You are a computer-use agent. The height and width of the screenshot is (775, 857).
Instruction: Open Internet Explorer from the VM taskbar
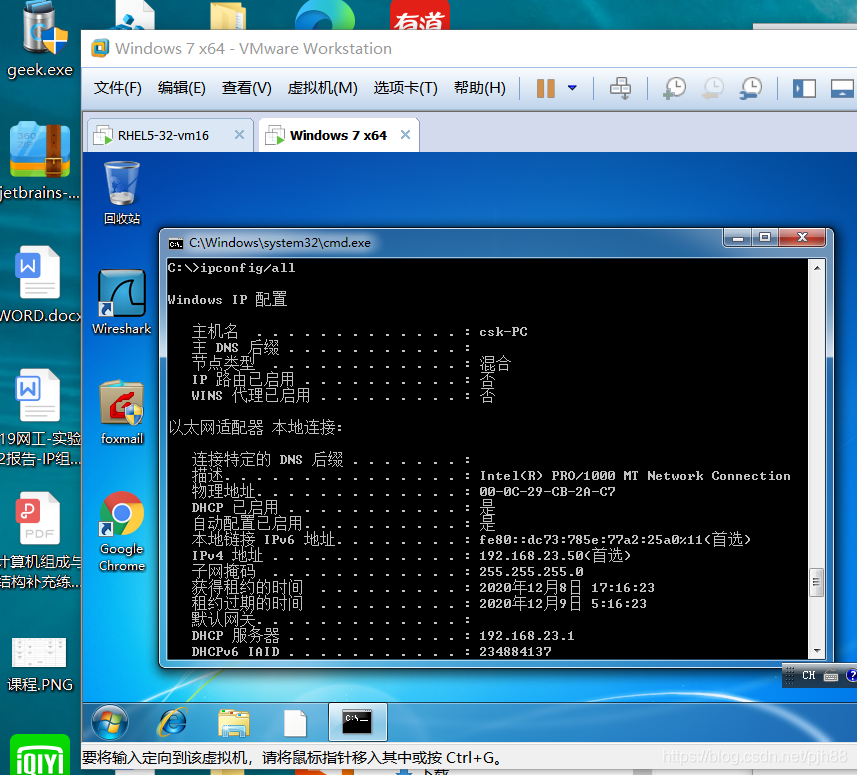tap(173, 722)
